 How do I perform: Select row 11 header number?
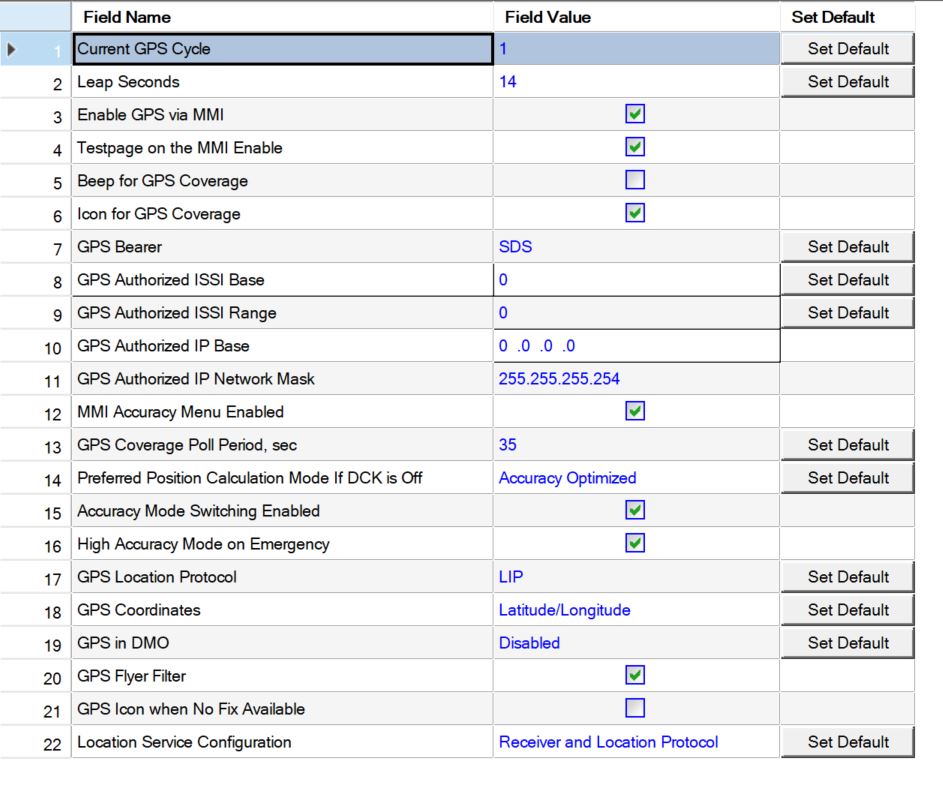click(x=52, y=379)
